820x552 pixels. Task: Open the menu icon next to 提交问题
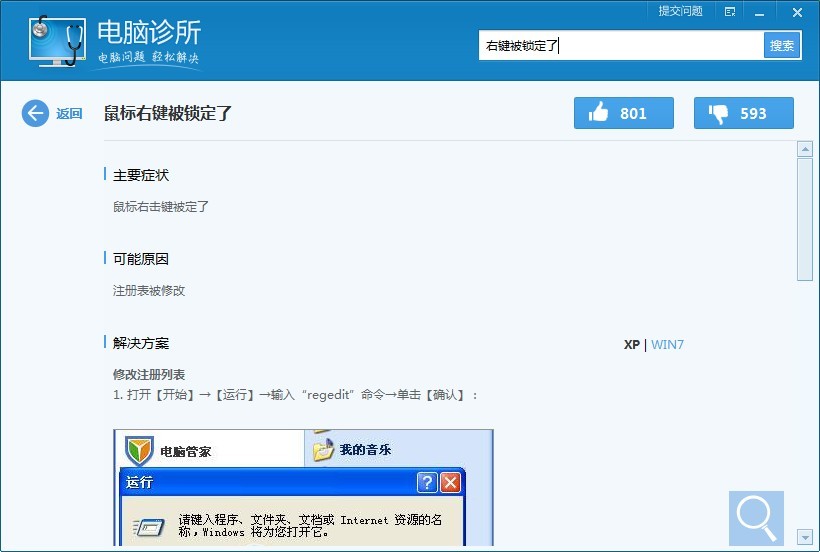point(730,12)
